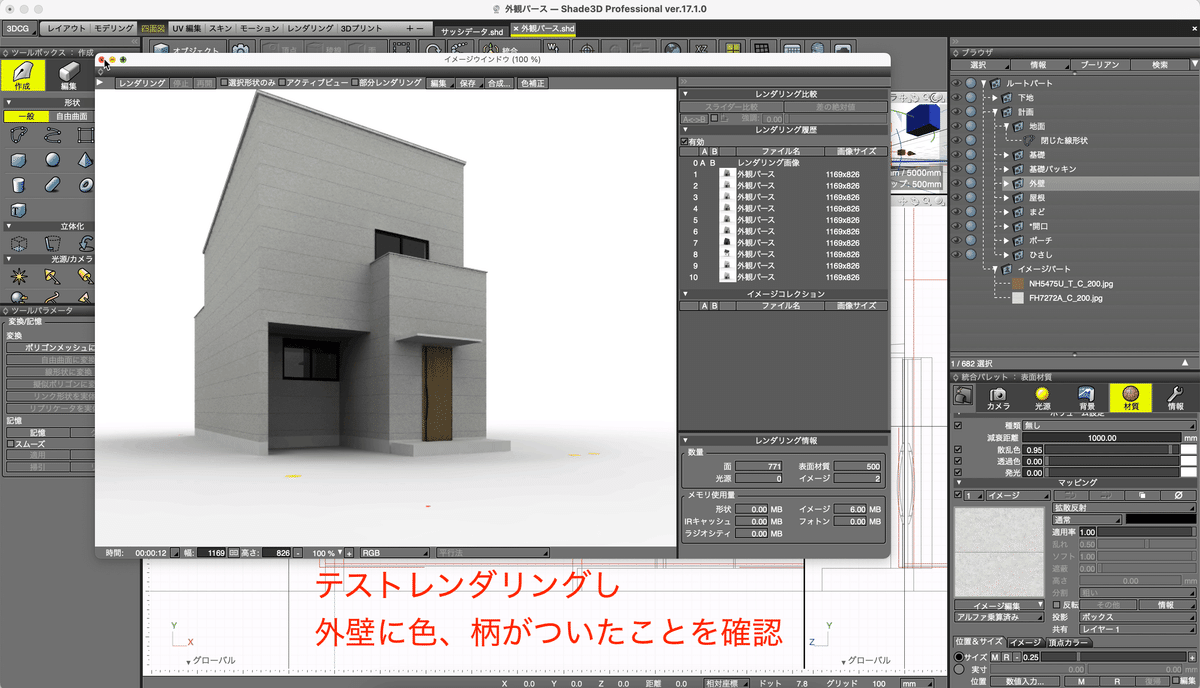Open the カメラ panel icon

click(x=998, y=397)
